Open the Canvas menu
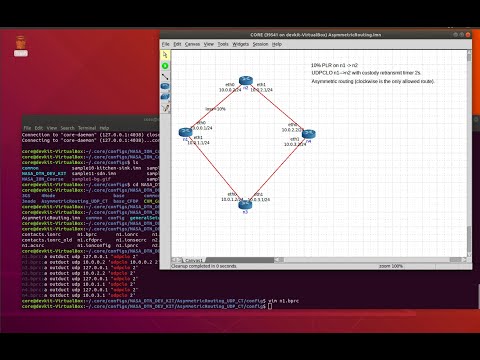 click(x=192, y=44)
